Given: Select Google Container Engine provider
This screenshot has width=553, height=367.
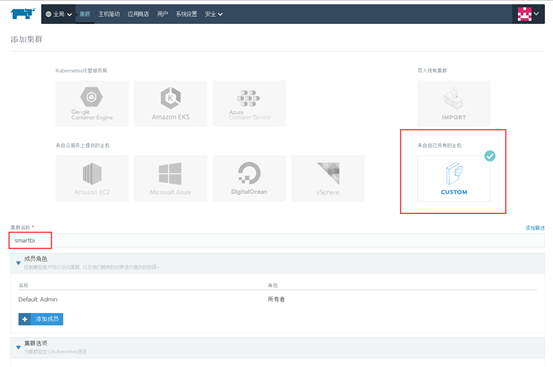Looking at the screenshot, I should point(92,104).
